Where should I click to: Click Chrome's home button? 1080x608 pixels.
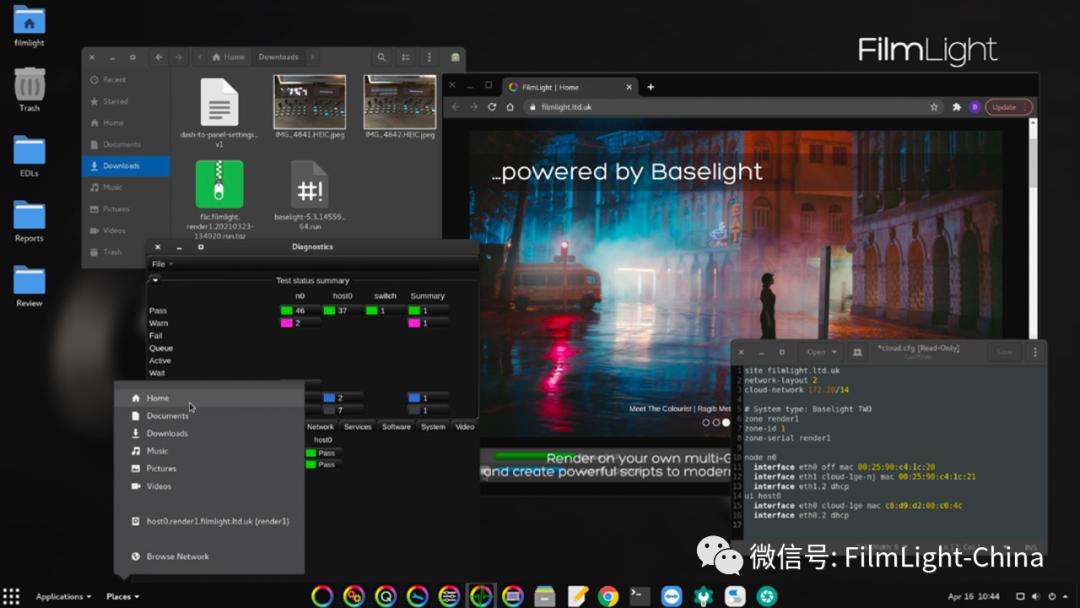point(510,107)
